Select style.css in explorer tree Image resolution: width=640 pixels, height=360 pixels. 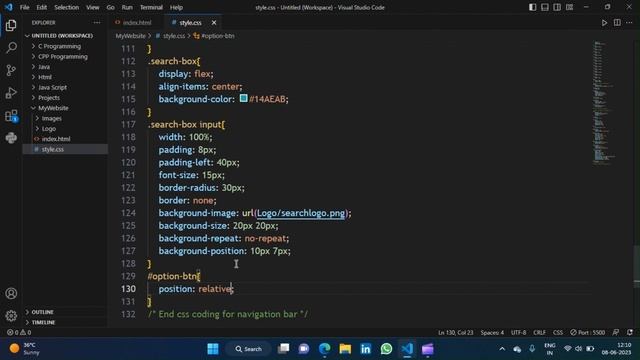tap(53, 149)
